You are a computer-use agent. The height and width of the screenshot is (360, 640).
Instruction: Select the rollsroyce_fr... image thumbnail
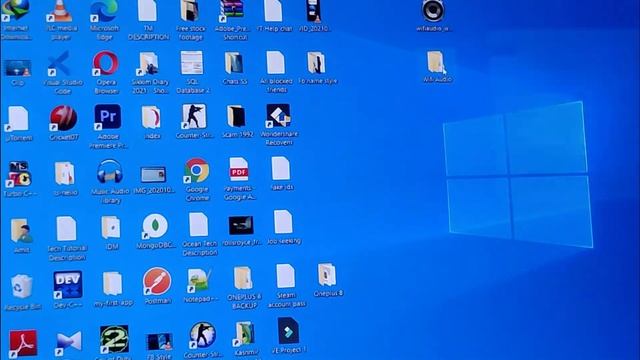click(241, 226)
